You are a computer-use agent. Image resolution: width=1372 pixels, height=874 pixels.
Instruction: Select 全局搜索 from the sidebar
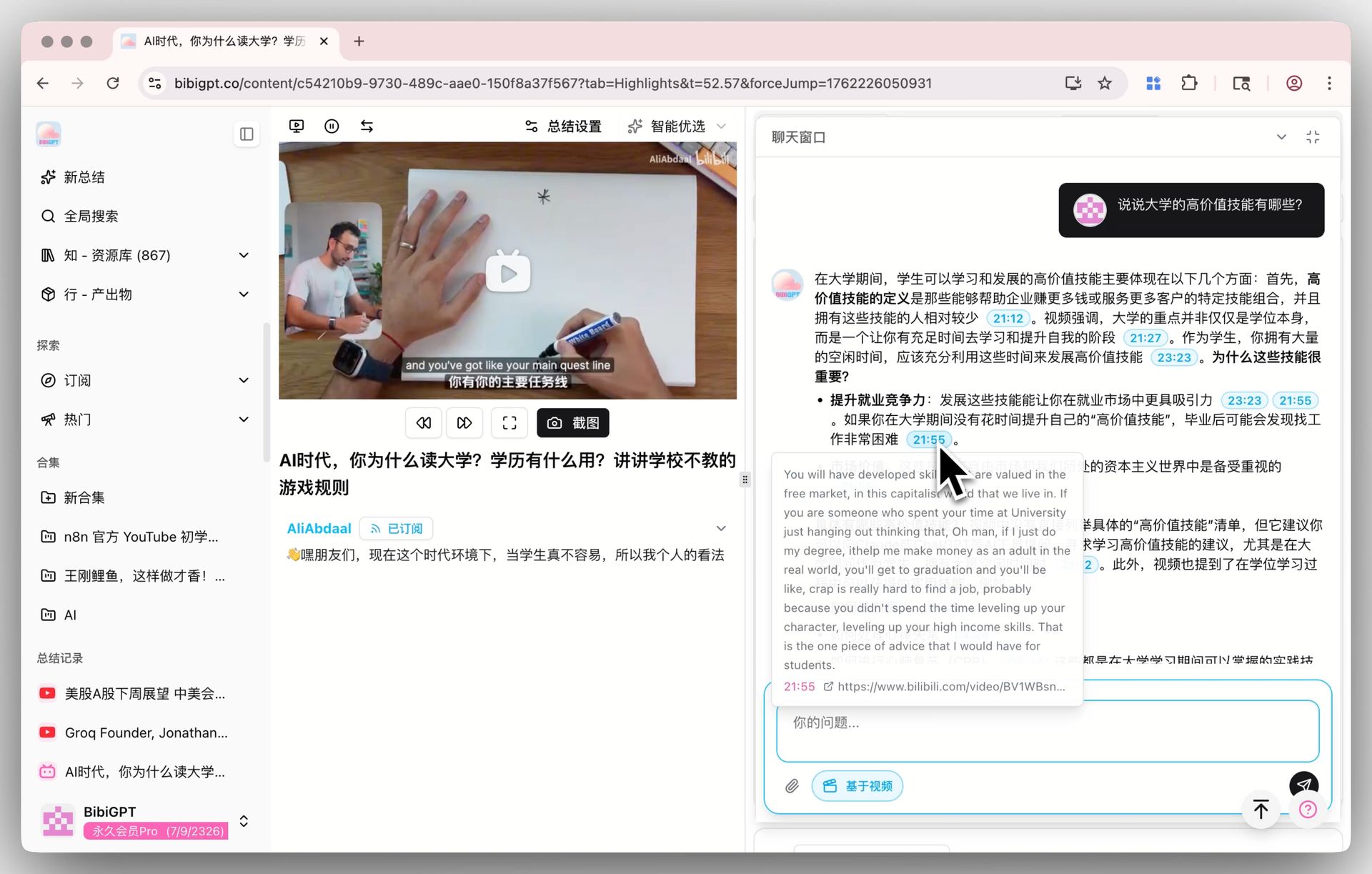(x=91, y=216)
